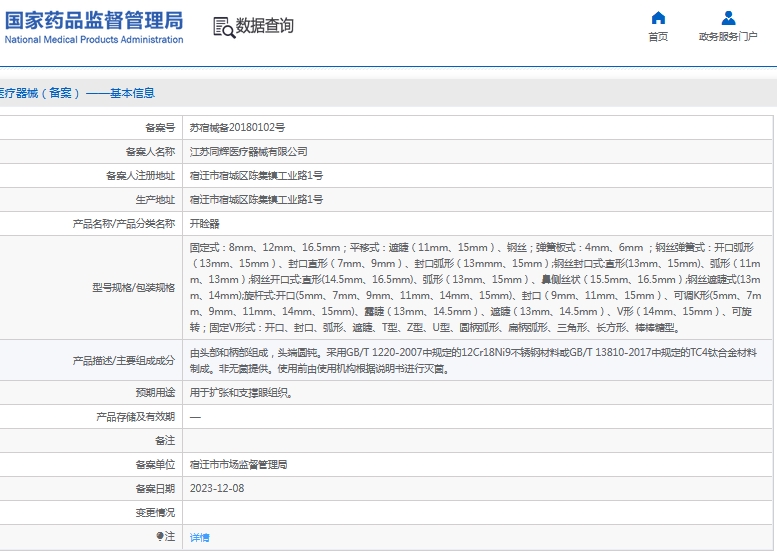Open the government service portal person icon
The height and width of the screenshot is (557, 777).
tap(728, 18)
